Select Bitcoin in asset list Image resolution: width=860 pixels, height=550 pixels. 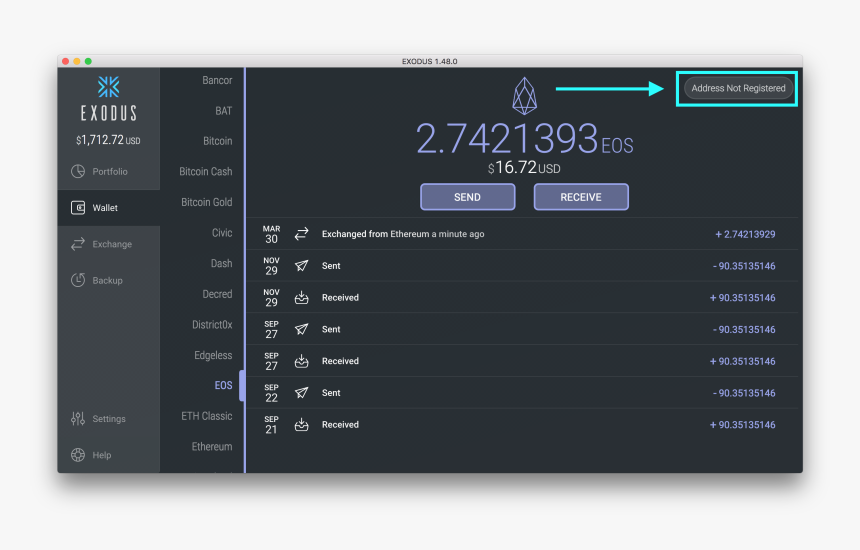coord(217,141)
